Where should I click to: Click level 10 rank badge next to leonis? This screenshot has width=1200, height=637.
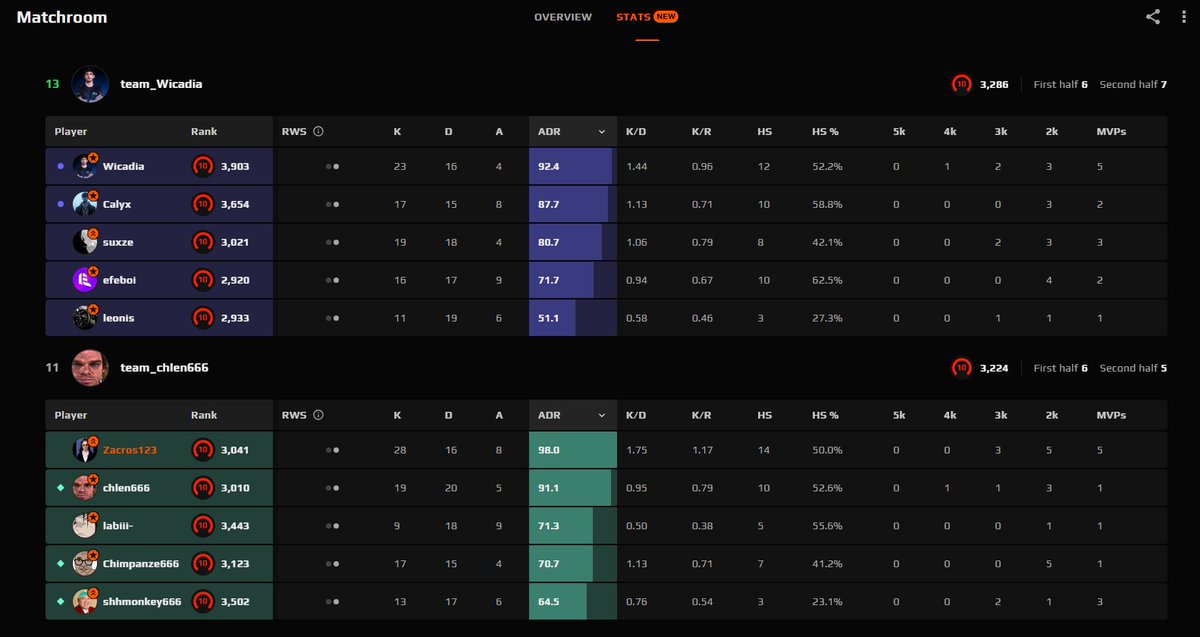[202, 318]
